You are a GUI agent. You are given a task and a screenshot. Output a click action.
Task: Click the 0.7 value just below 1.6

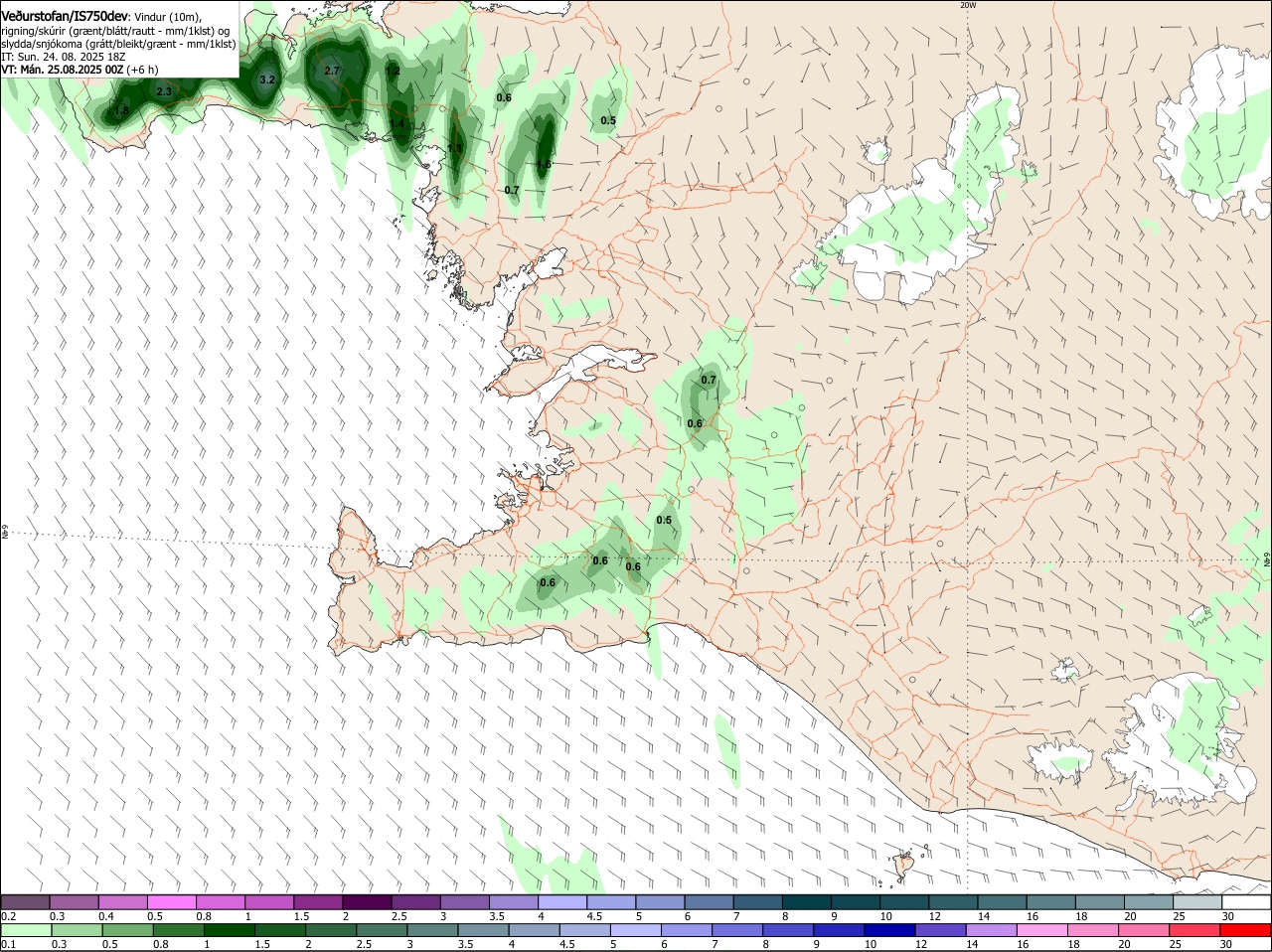(512, 190)
